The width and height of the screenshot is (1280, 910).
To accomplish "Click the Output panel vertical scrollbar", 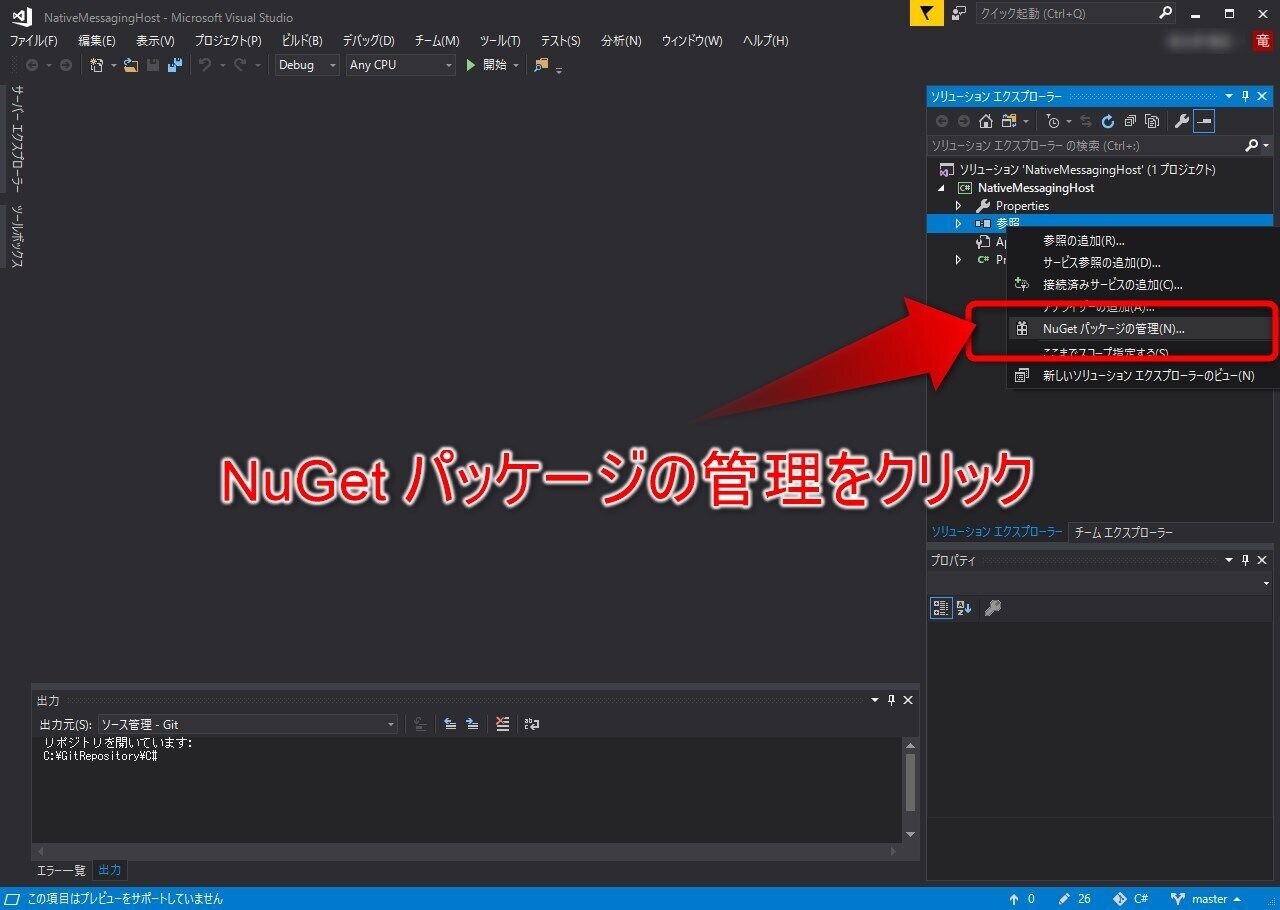I will pyautogui.click(x=910, y=790).
